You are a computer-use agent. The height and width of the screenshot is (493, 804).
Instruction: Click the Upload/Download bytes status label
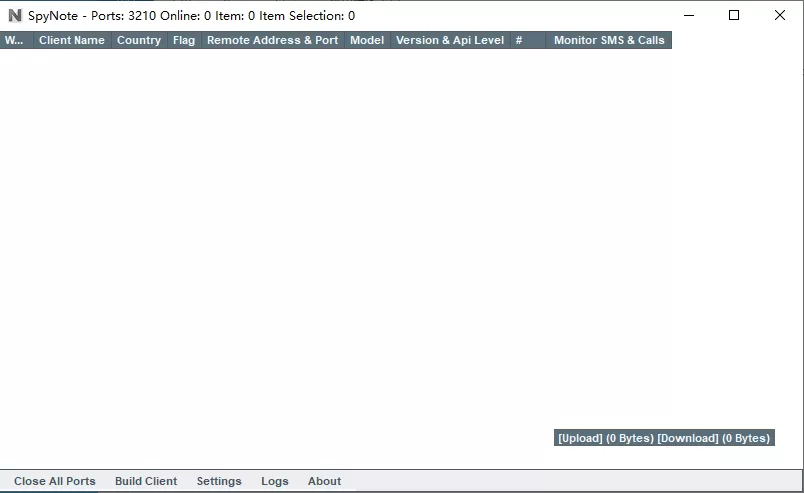[664, 438]
